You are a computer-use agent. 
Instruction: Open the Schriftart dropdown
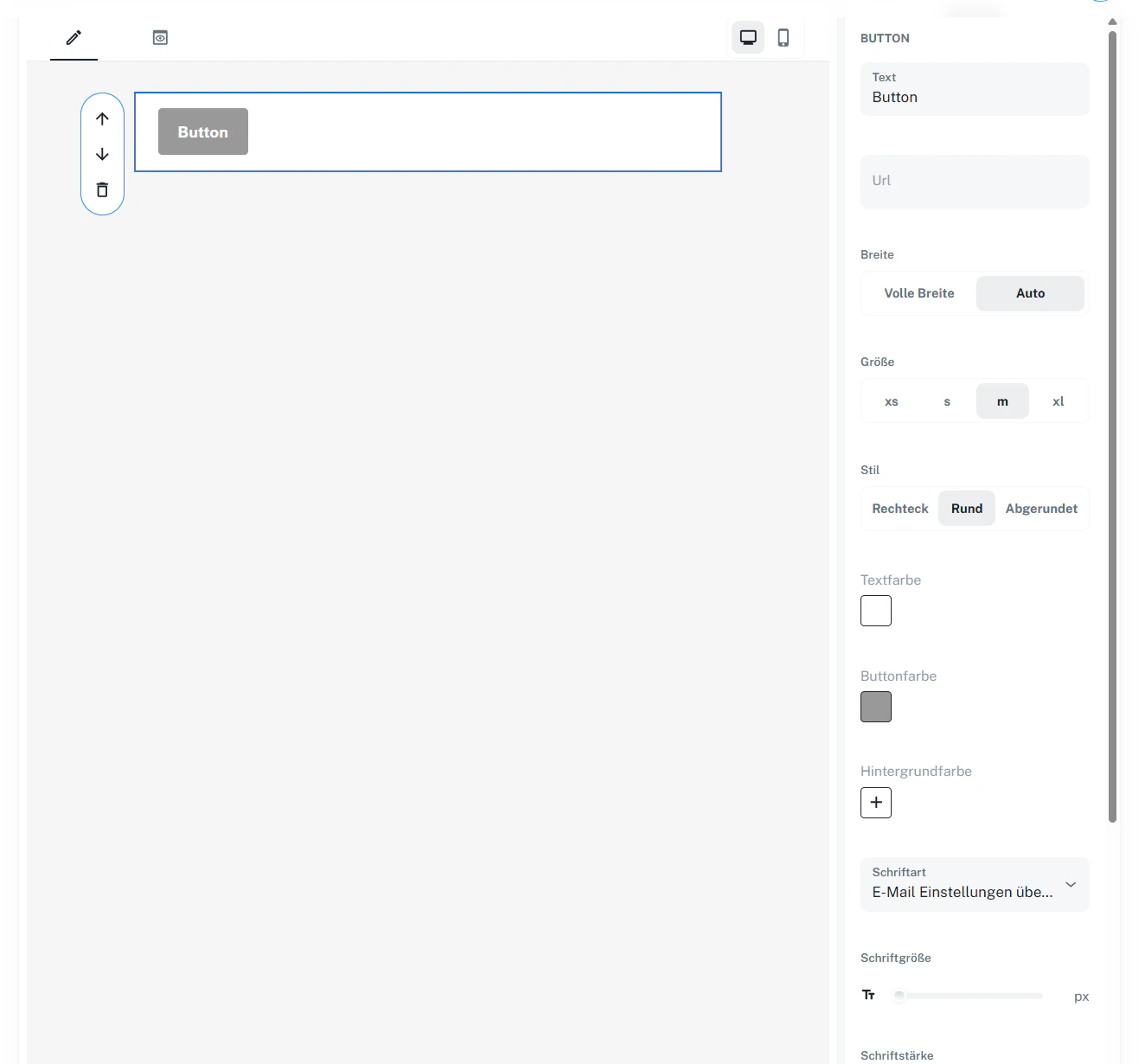(975, 884)
